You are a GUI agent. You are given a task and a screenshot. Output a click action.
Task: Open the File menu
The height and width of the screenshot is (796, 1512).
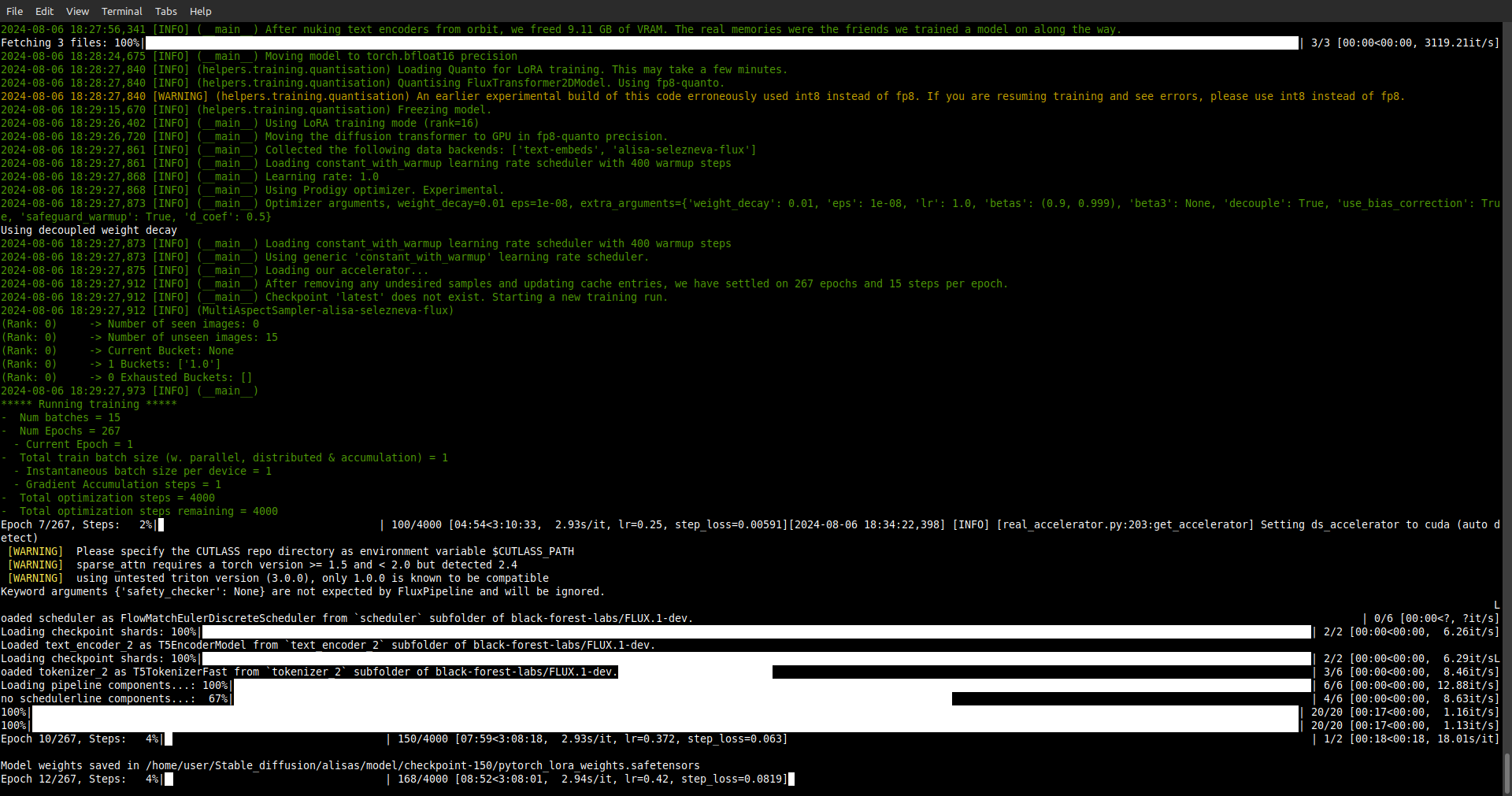point(14,11)
